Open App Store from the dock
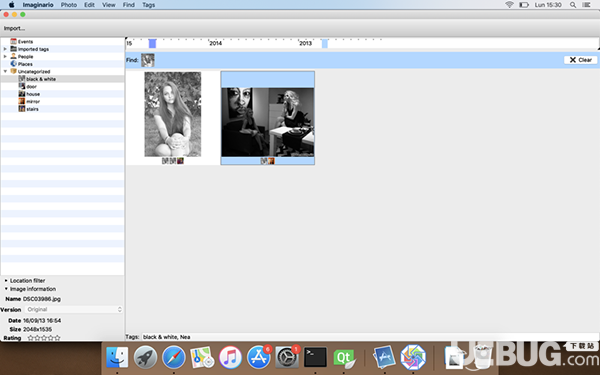 [x=259, y=357]
